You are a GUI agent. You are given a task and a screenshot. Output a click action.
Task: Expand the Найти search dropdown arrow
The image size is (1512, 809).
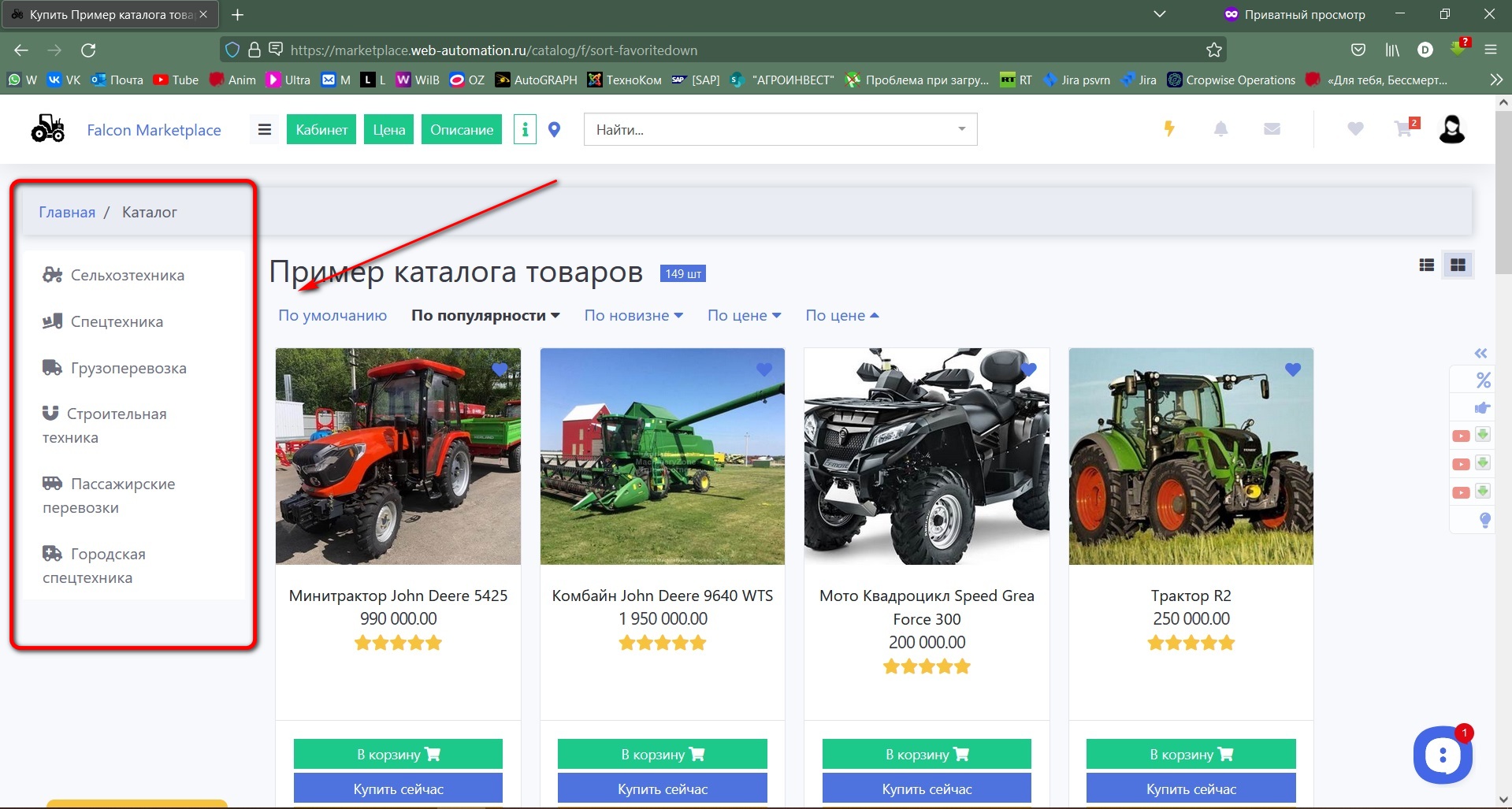[961, 129]
